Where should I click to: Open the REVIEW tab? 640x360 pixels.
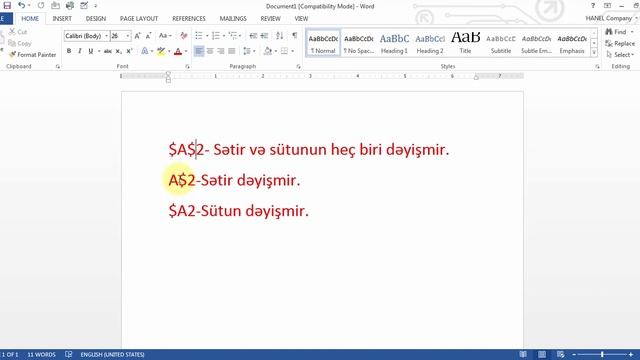click(270, 18)
